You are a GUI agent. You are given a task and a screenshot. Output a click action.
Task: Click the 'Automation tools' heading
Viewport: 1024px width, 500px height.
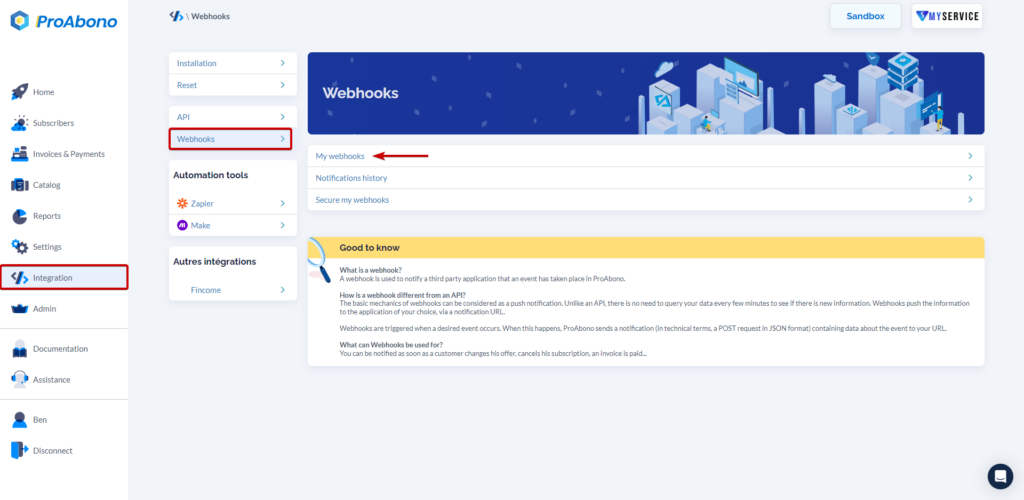[x=210, y=175]
